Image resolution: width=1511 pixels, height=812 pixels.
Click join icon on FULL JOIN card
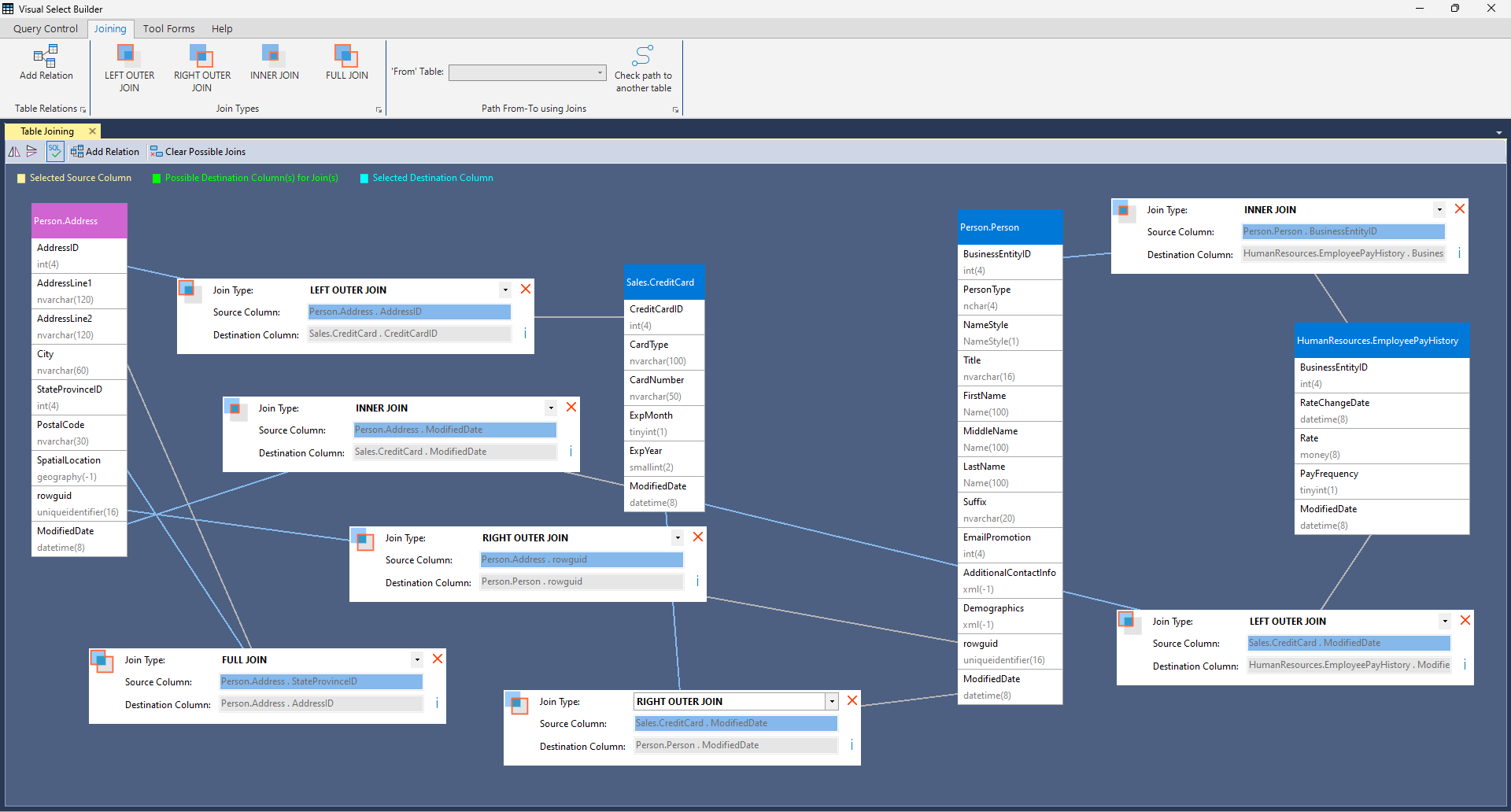pyautogui.click(x=101, y=660)
